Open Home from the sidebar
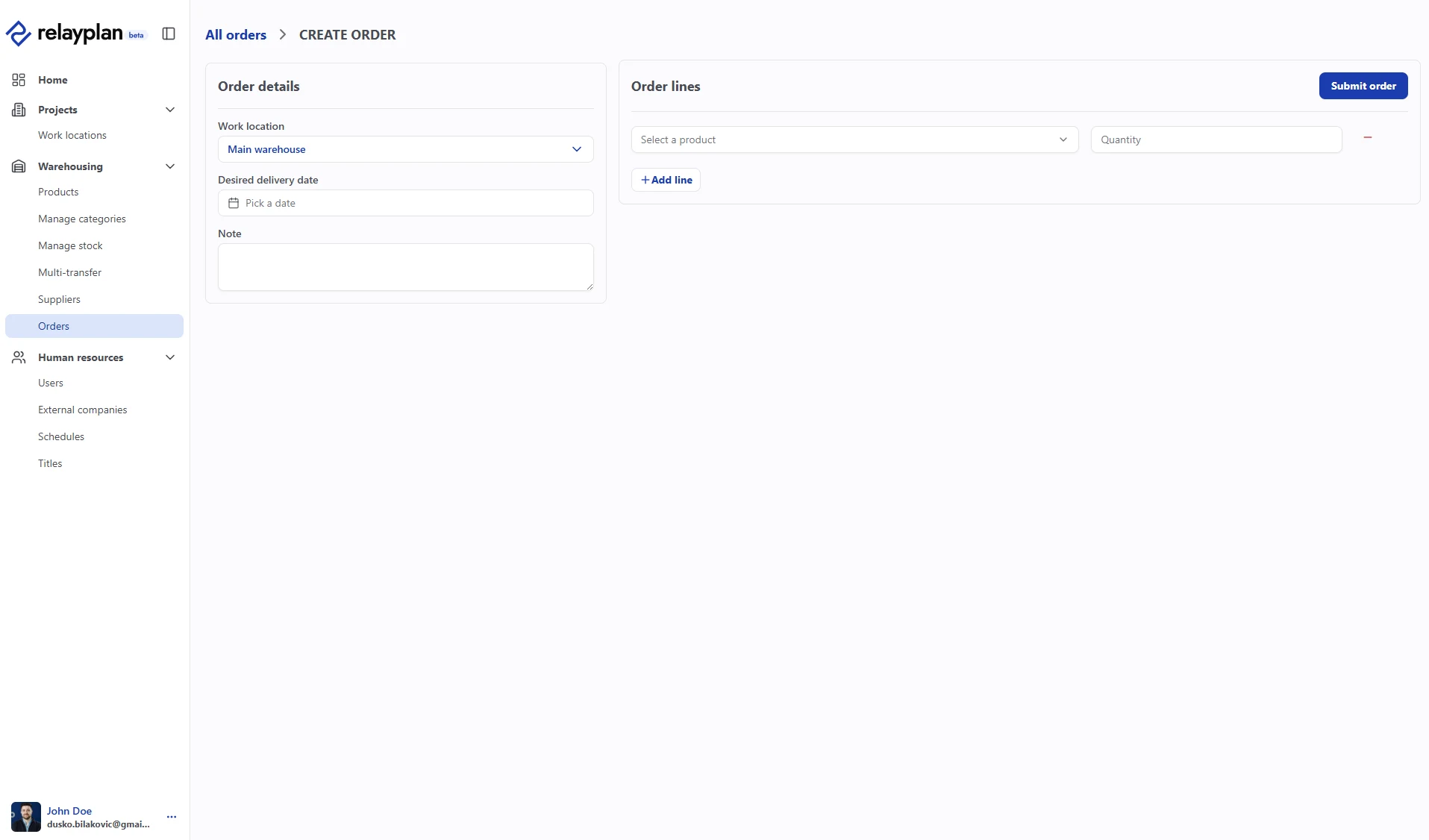 (x=52, y=80)
